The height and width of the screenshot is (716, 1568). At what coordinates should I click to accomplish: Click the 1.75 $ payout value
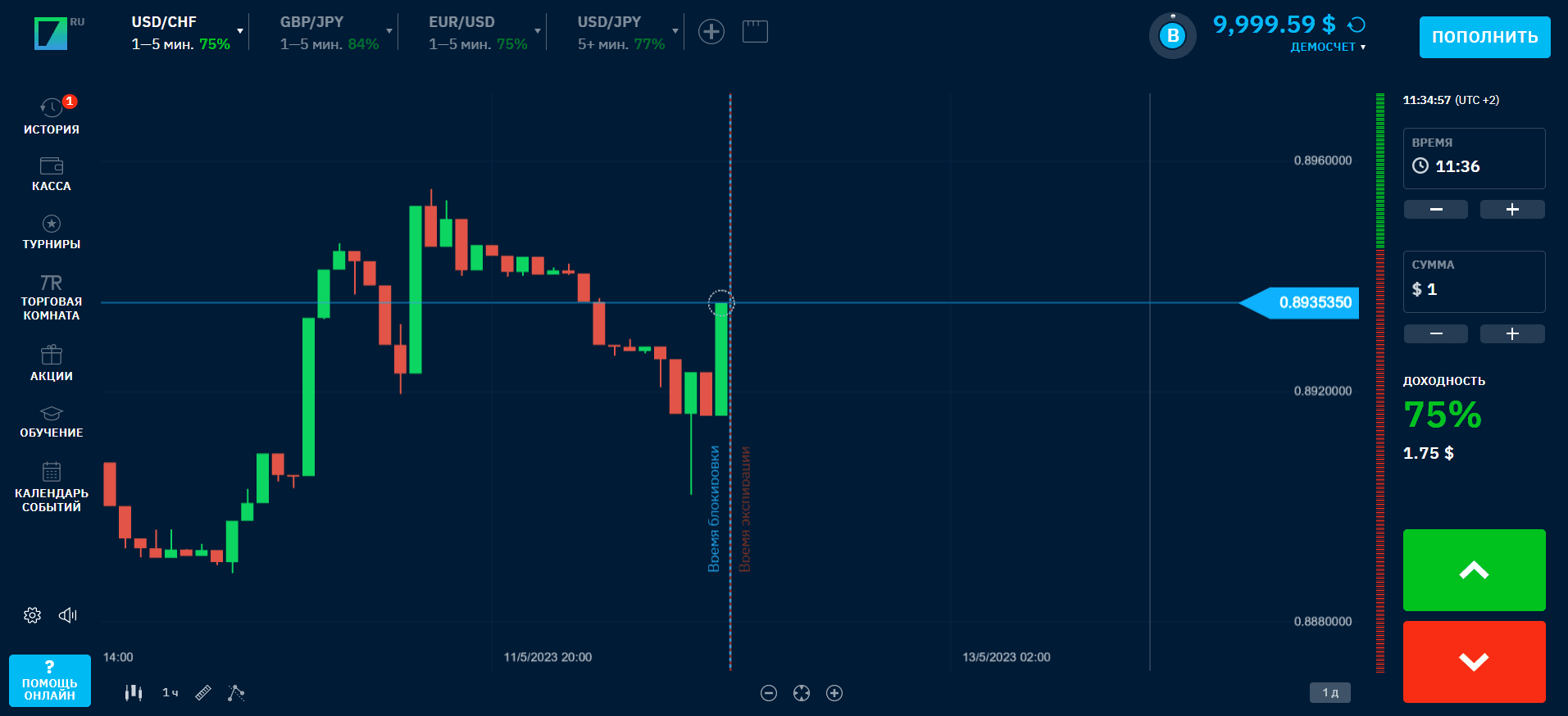(x=1428, y=453)
